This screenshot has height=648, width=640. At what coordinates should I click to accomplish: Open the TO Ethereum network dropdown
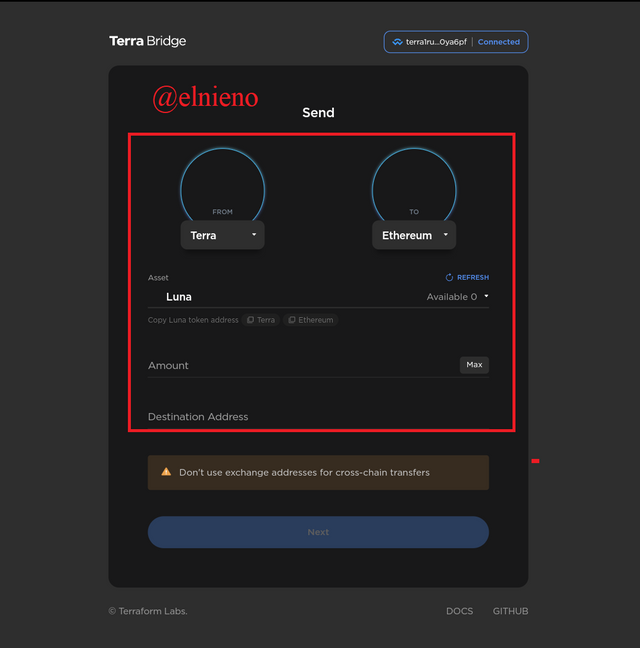[x=414, y=235]
